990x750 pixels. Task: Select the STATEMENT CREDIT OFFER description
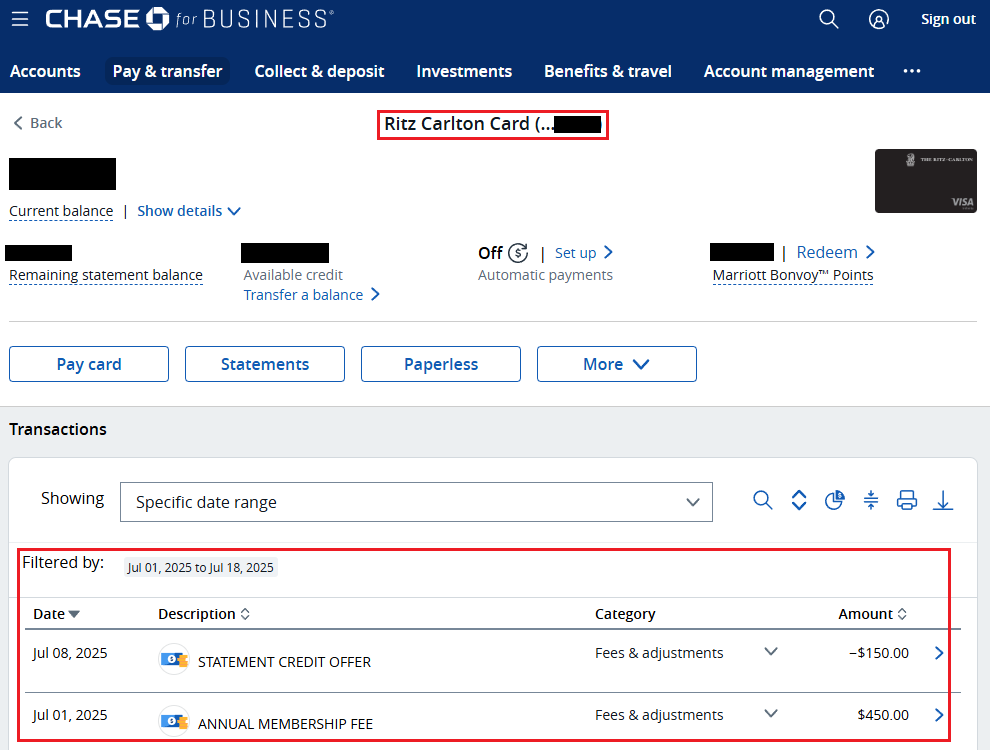coord(284,662)
